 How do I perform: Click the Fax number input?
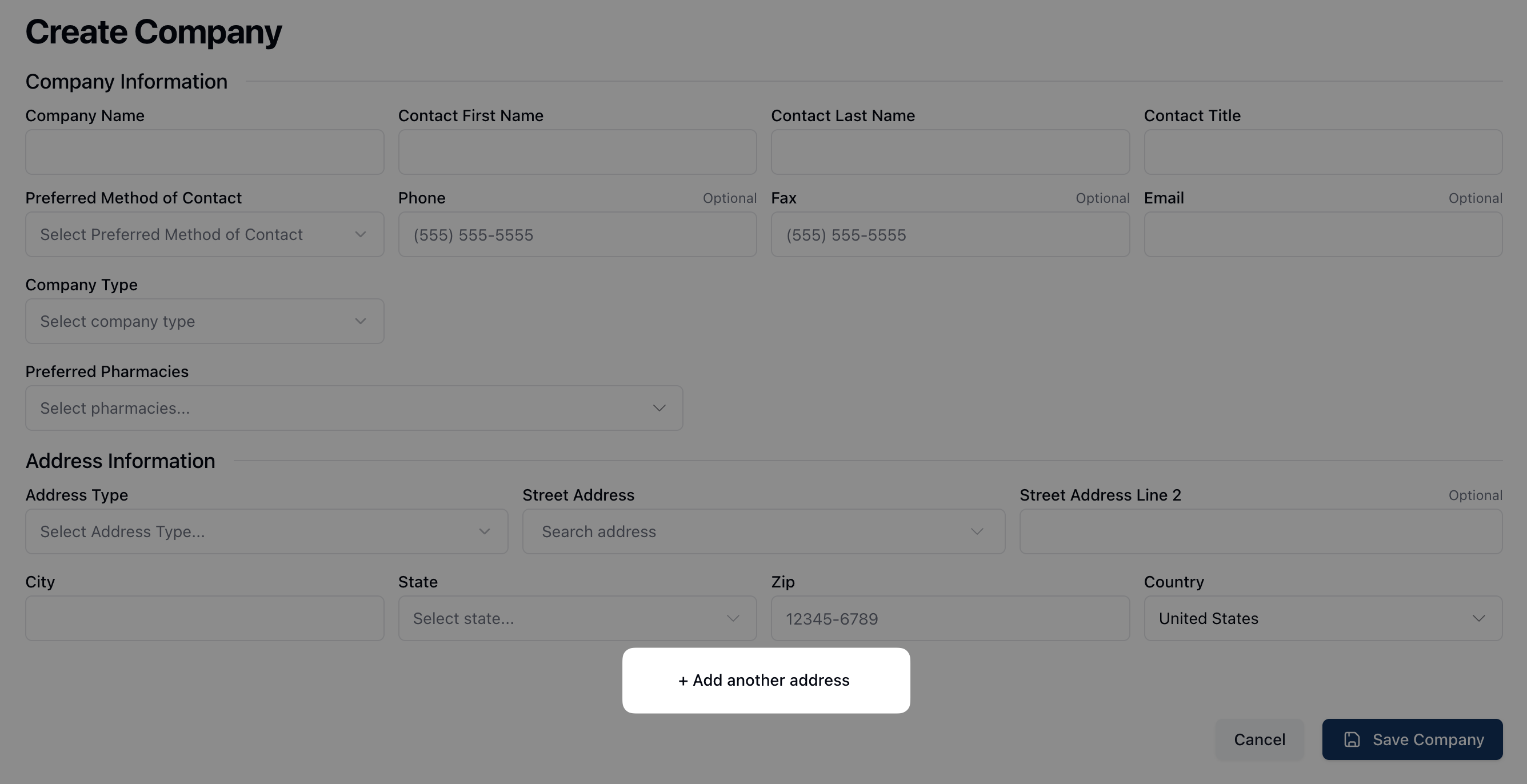950,235
